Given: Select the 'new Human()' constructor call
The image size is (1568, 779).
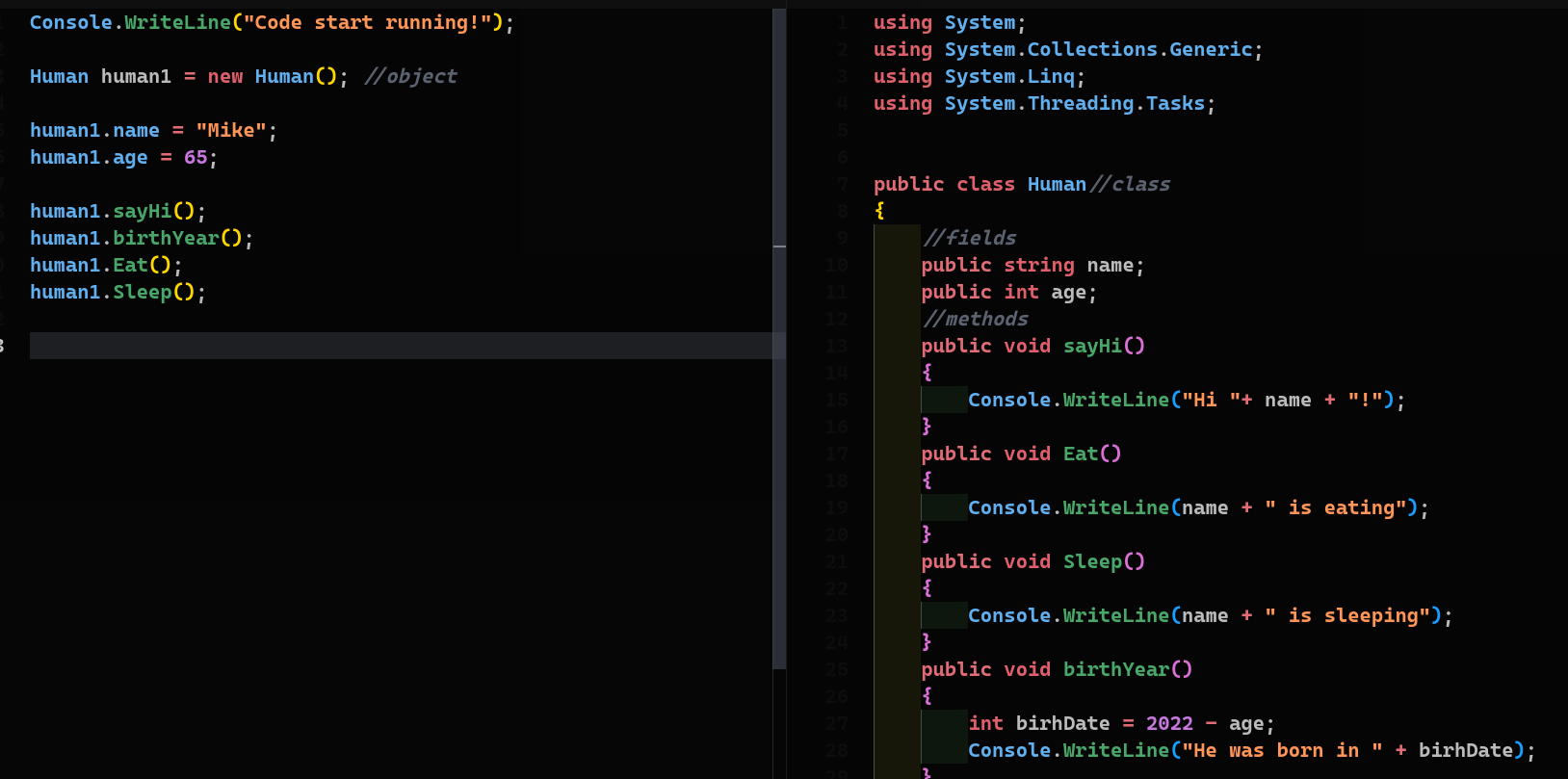Looking at the screenshot, I should click(x=273, y=76).
